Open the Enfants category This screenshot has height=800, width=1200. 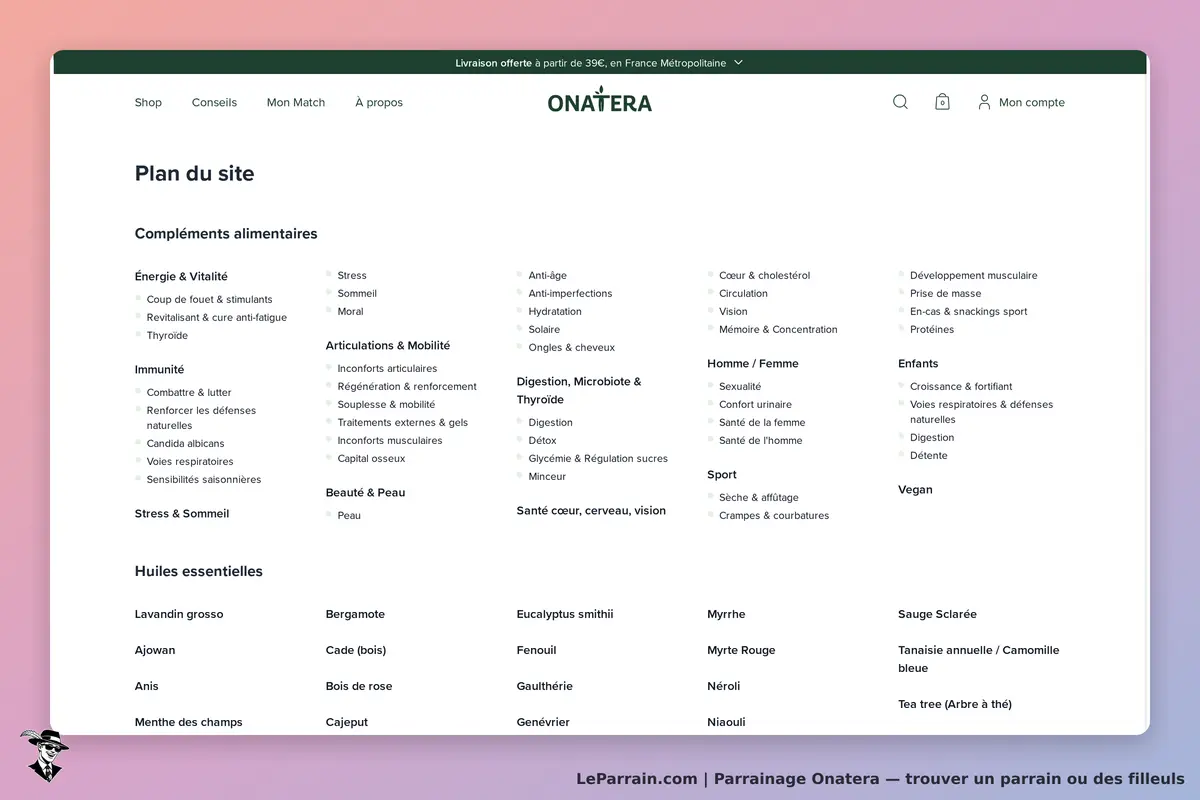[918, 363]
